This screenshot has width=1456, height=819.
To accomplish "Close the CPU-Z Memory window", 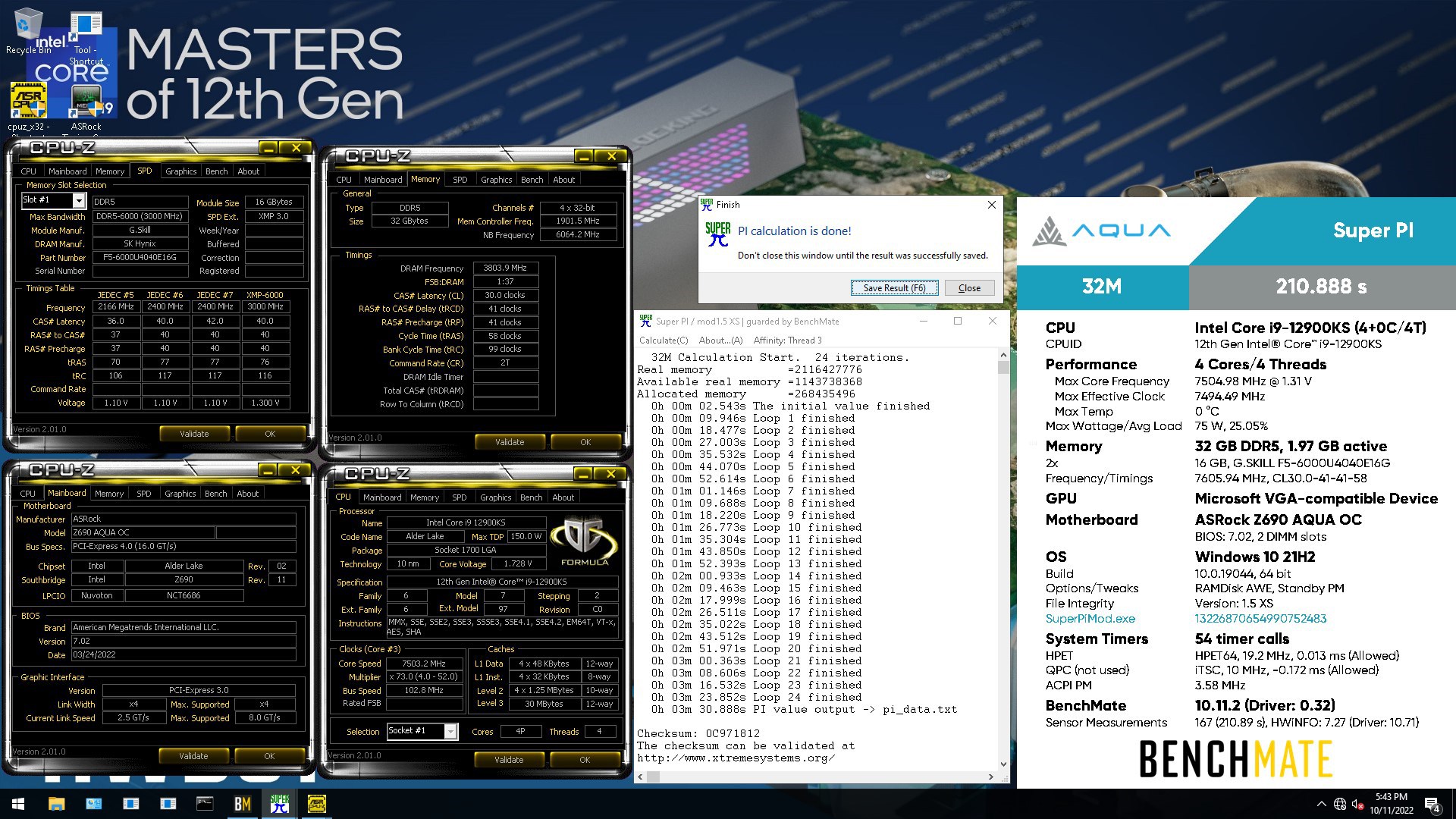I will pos(611,156).
